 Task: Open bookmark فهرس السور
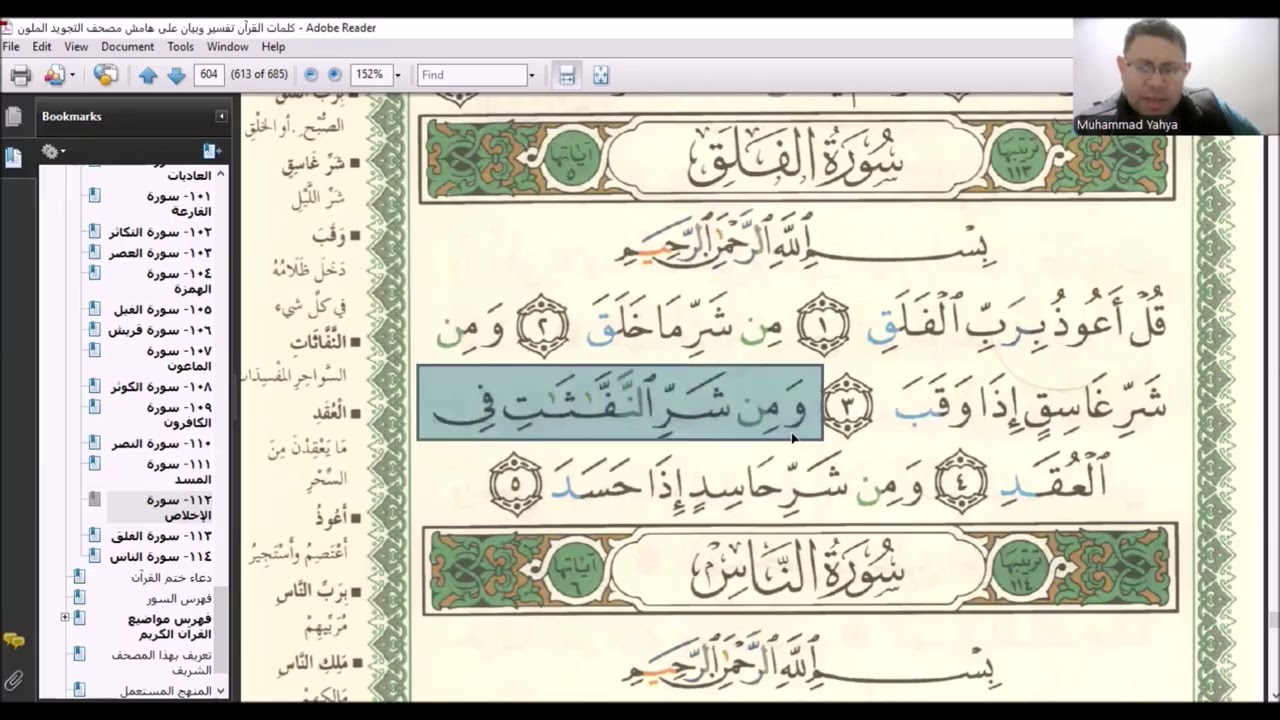[x=179, y=598]
